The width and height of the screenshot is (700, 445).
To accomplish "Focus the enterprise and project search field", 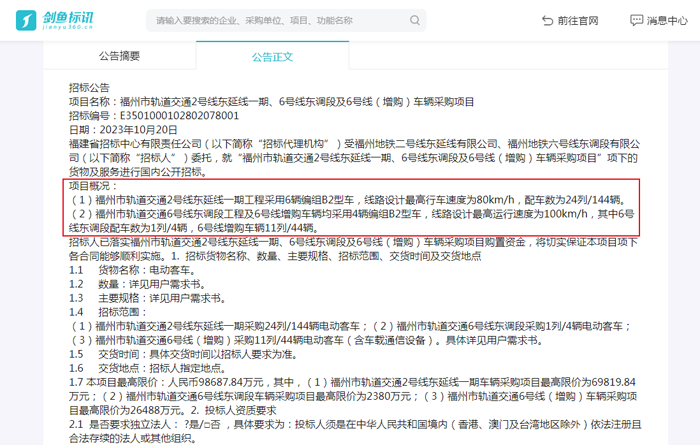I will (x=286, y=21).
